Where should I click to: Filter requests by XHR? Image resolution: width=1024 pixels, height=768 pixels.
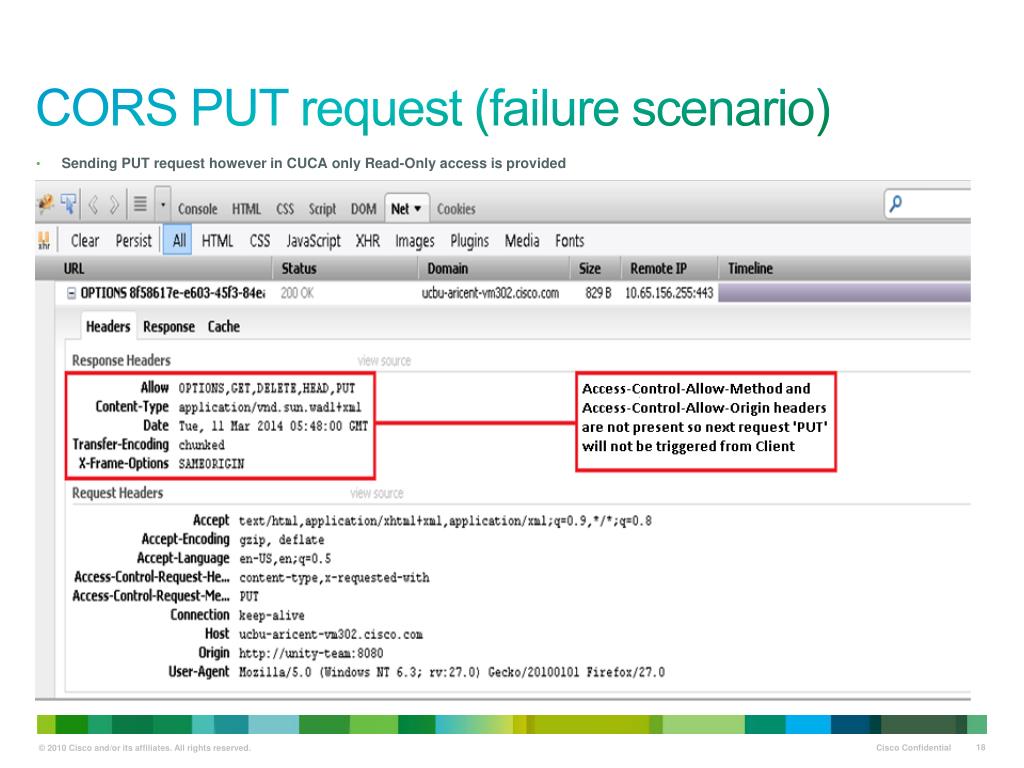(x=368, y=241)
